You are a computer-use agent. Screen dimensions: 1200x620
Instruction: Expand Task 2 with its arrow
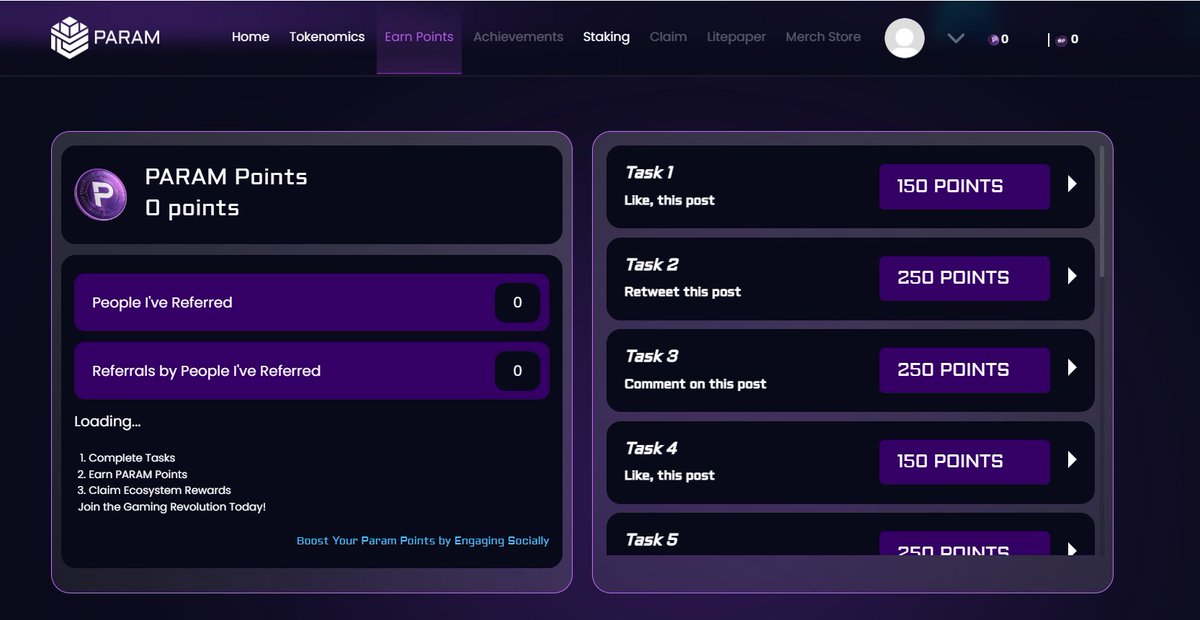pos(1073,278)
